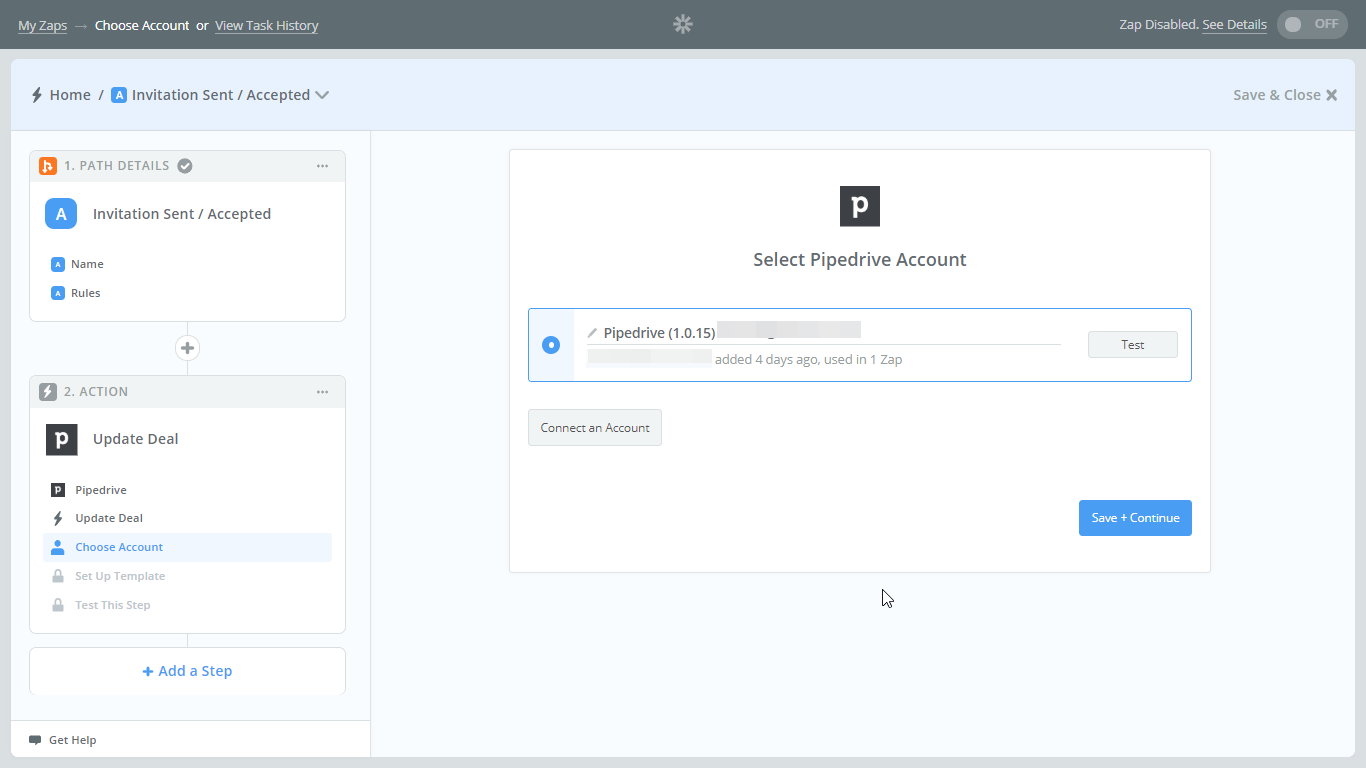Click the small A icon next to Name
The image size is (1366, 768).
58,264
